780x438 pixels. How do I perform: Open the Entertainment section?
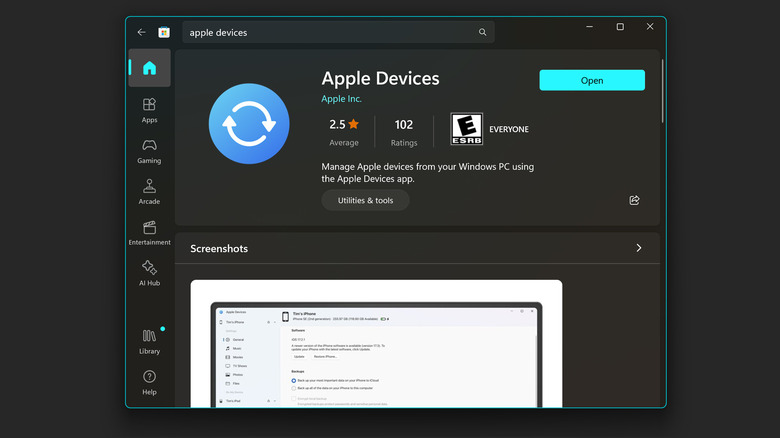[149, 233]
